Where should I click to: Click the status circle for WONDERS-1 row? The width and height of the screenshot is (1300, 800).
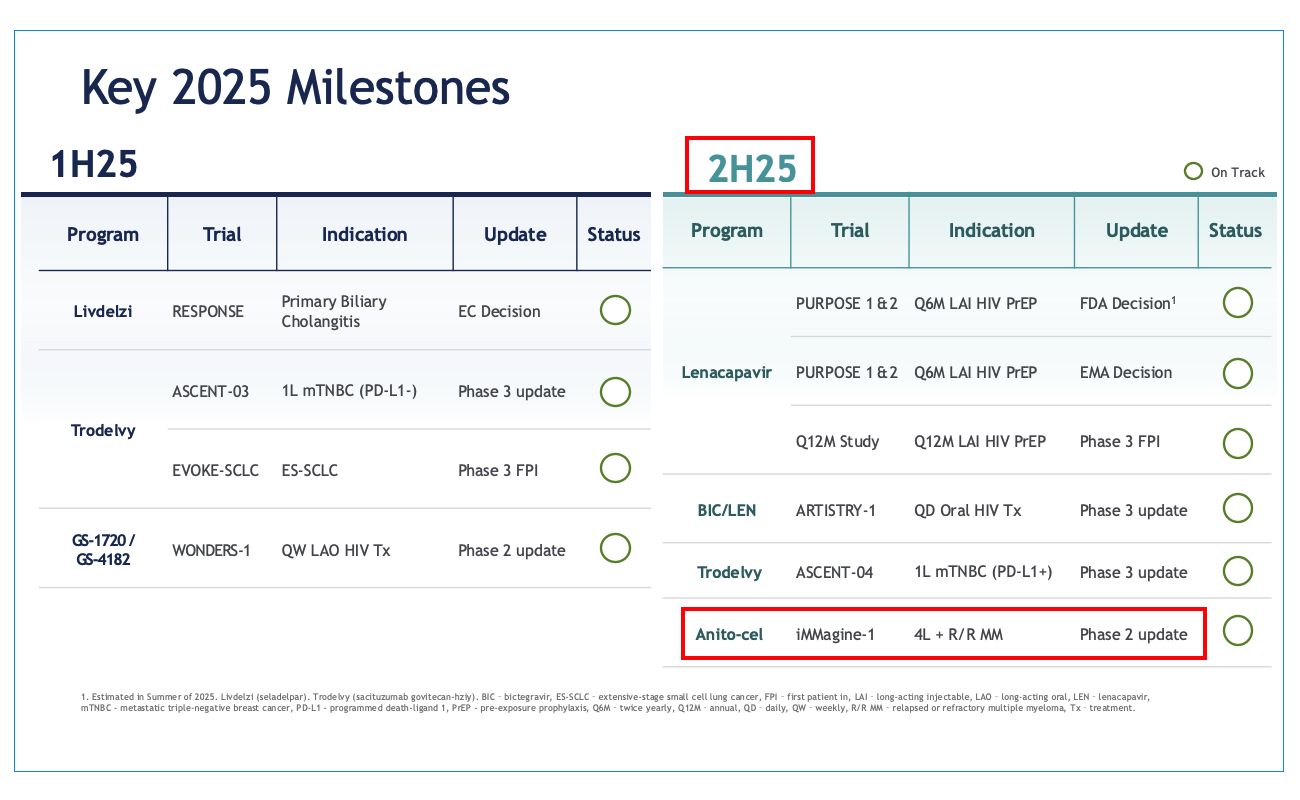click(x=615, y=548)
